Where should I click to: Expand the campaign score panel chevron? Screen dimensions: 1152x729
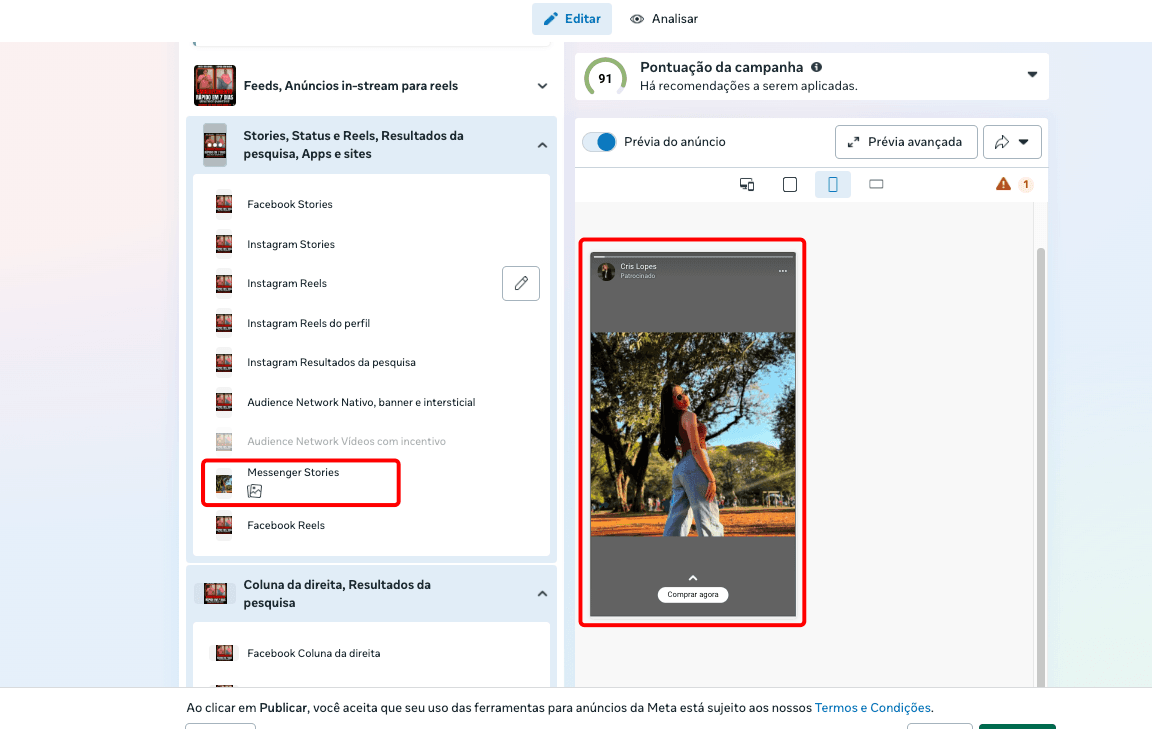[1032, 74]
